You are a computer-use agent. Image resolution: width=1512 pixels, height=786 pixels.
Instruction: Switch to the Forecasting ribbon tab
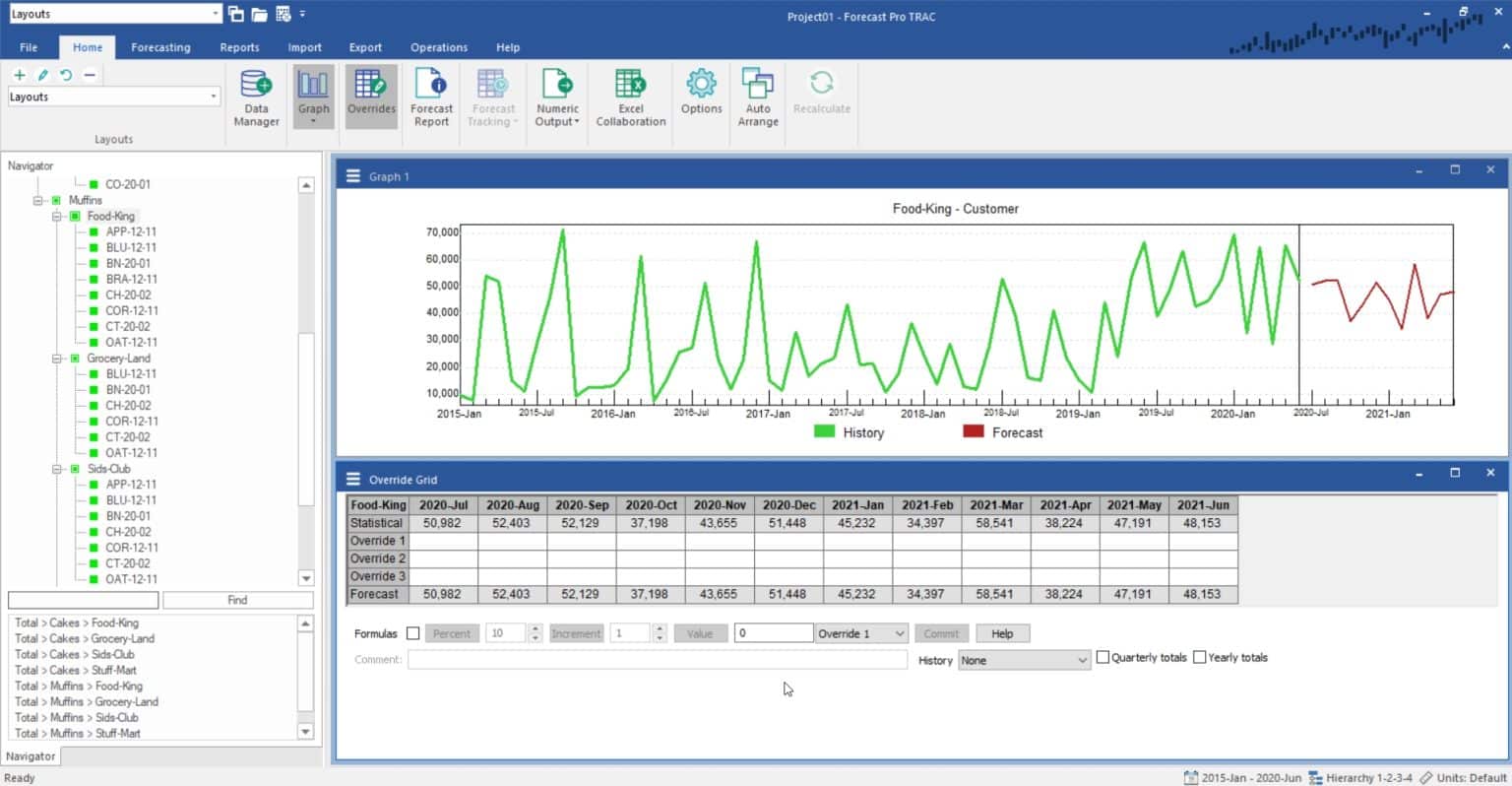[x=160, y=47]
